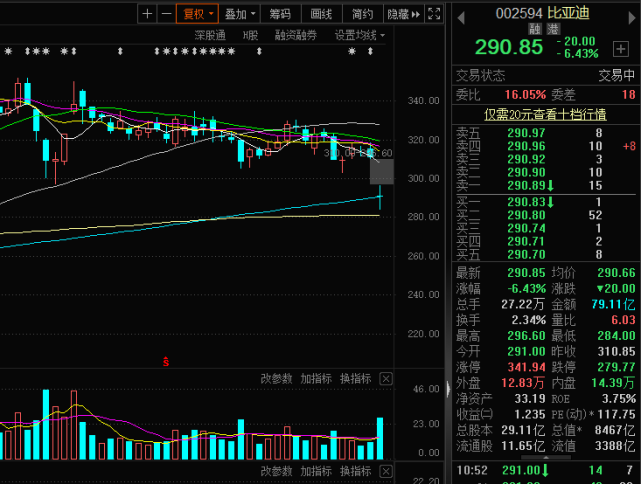The width and height of the screenshot is (641, 484).
Task: Toggle the 筹码 chip distribution view
Action: [x=280, y=14]
